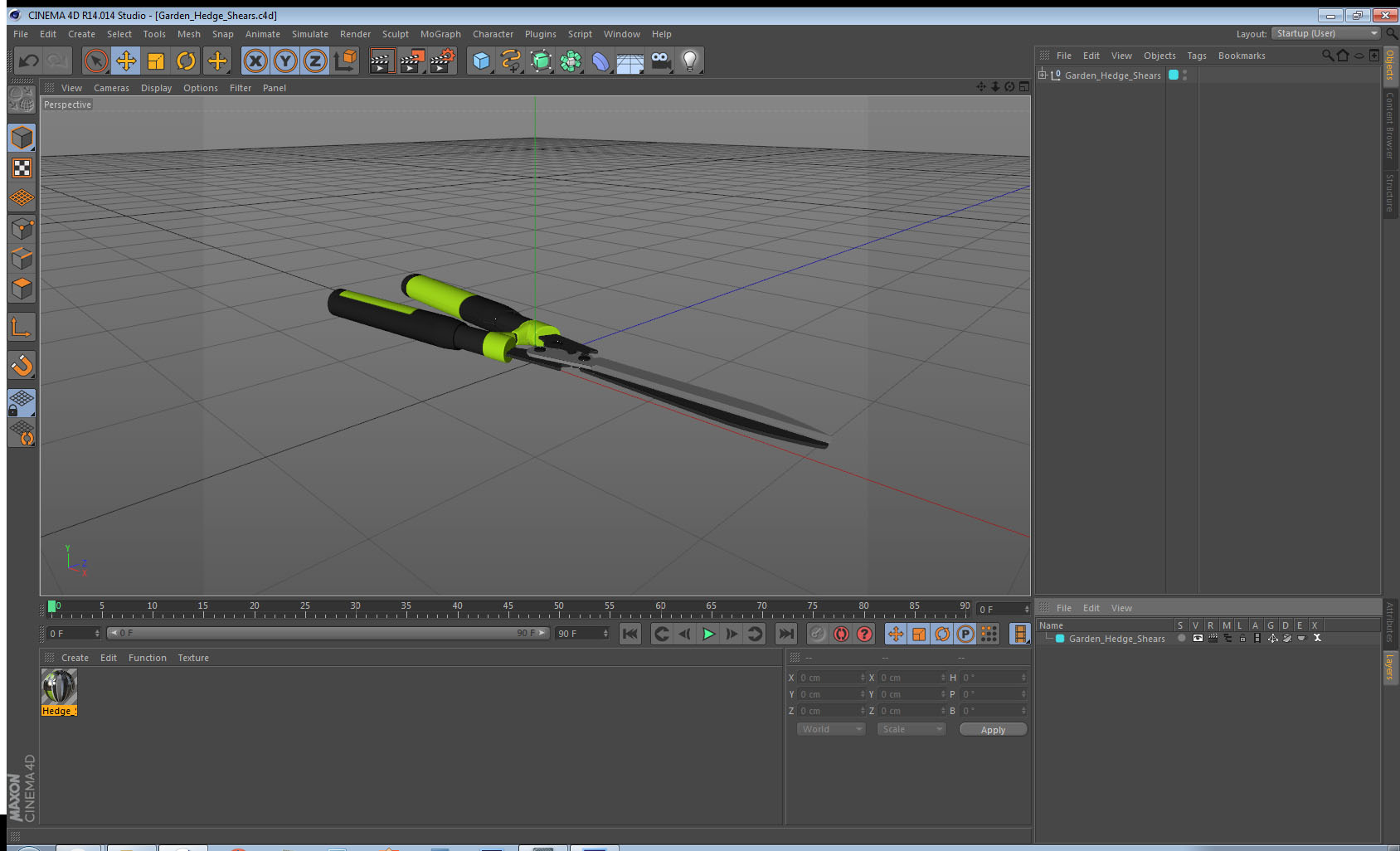Screen dimensions: 1400x851
Task: Open the Scale mode dropdown
Action: pos(911,729)
